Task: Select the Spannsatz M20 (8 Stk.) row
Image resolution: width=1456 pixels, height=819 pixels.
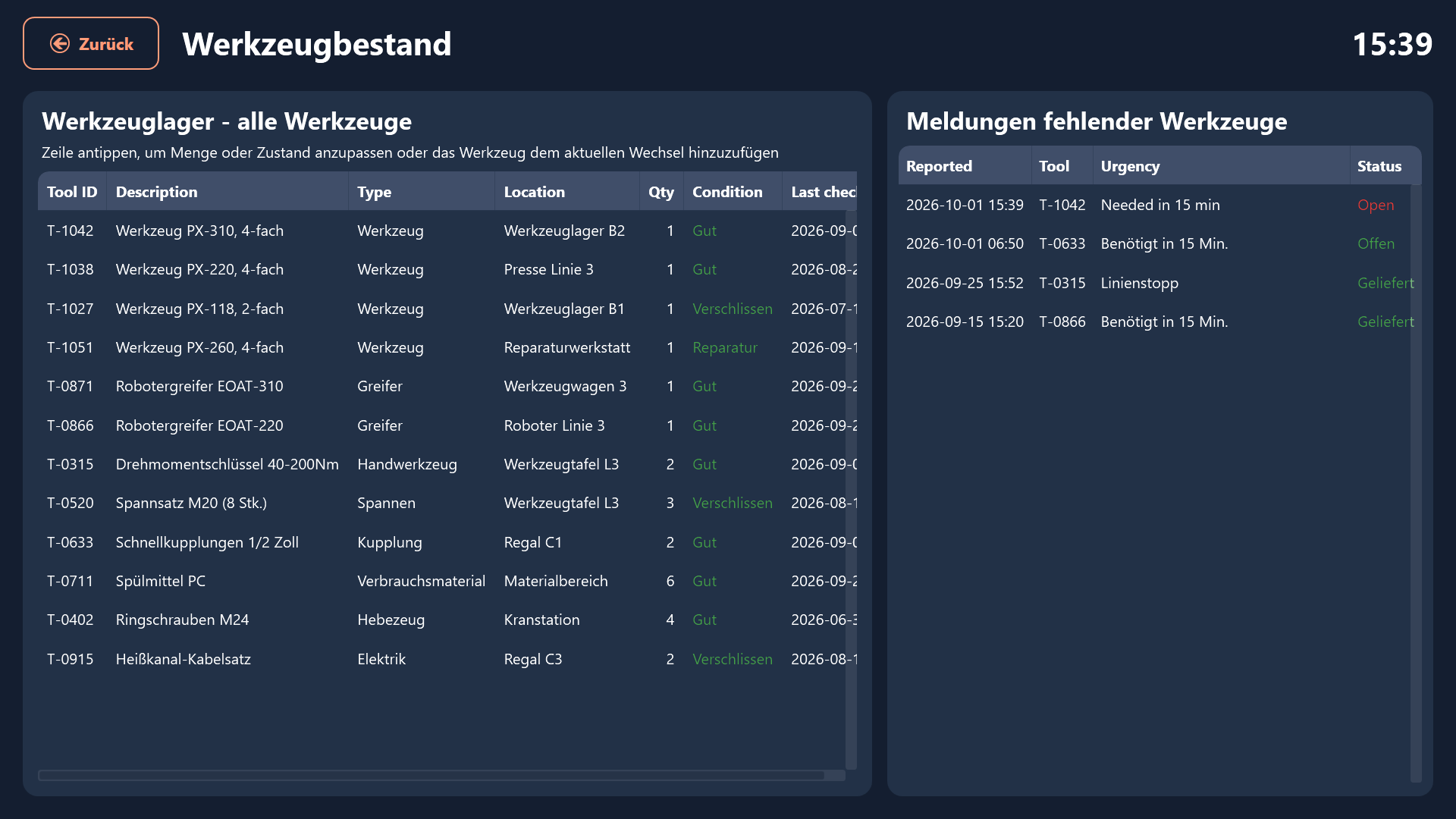Action: click(x=447, y=503)
